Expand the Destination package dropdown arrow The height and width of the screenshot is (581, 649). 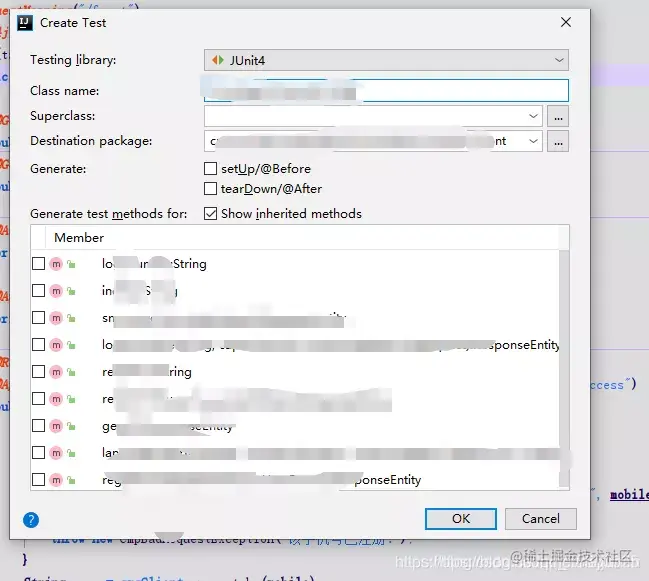(x=533, y=141)
